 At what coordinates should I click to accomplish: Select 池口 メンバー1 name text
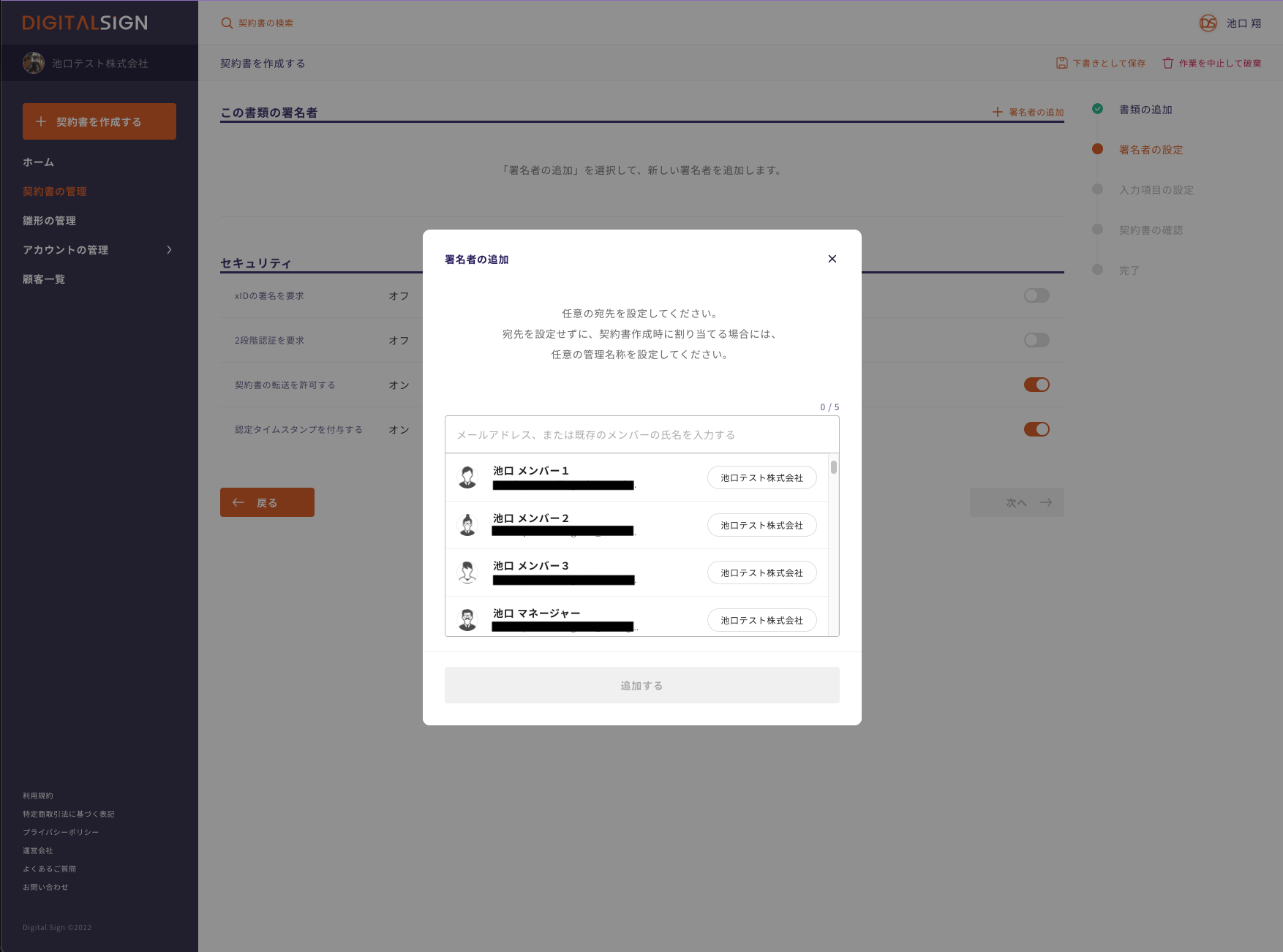pyautogui.click(x=530, y=471)
